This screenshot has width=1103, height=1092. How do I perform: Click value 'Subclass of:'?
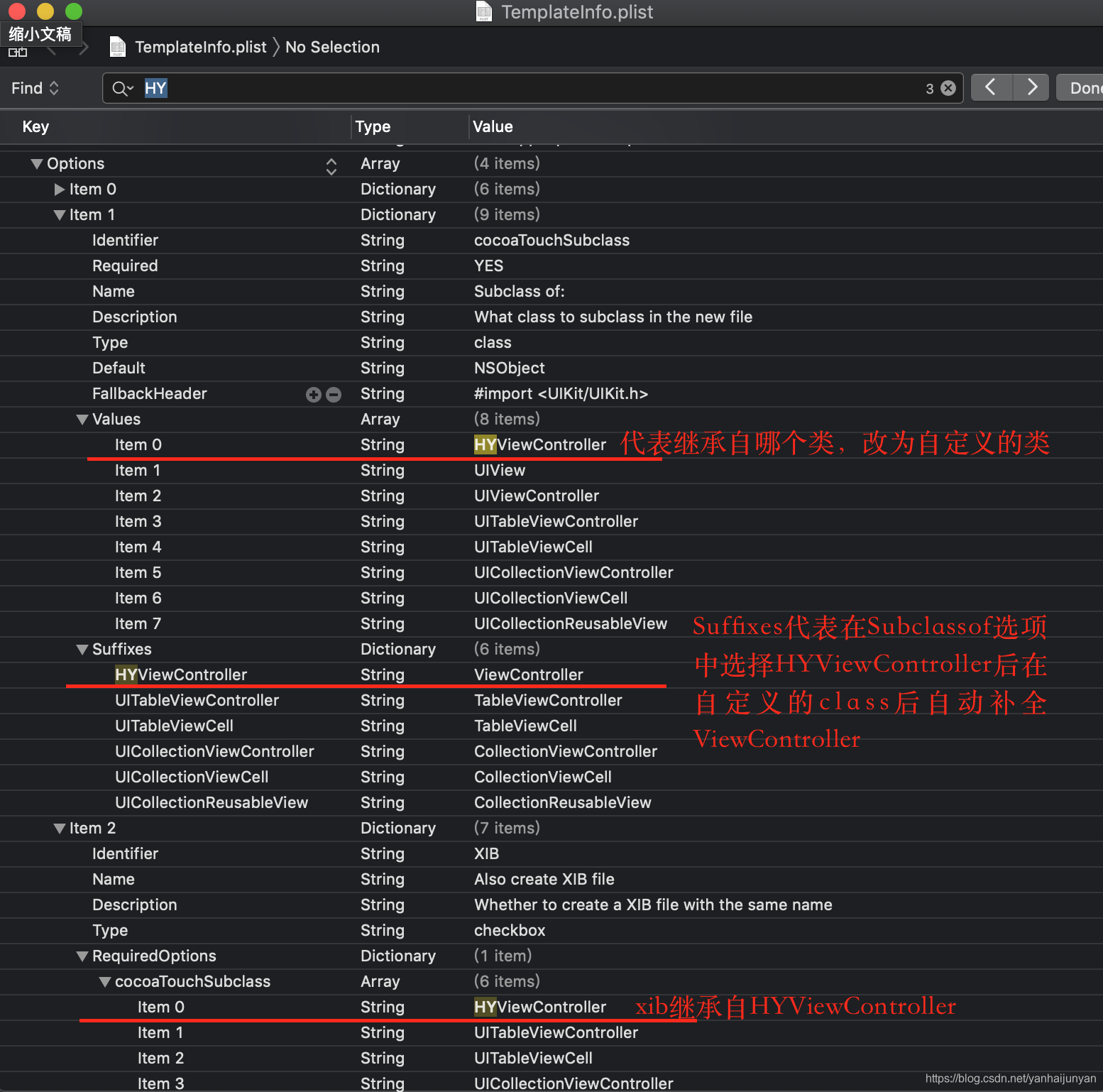(519, 292)
